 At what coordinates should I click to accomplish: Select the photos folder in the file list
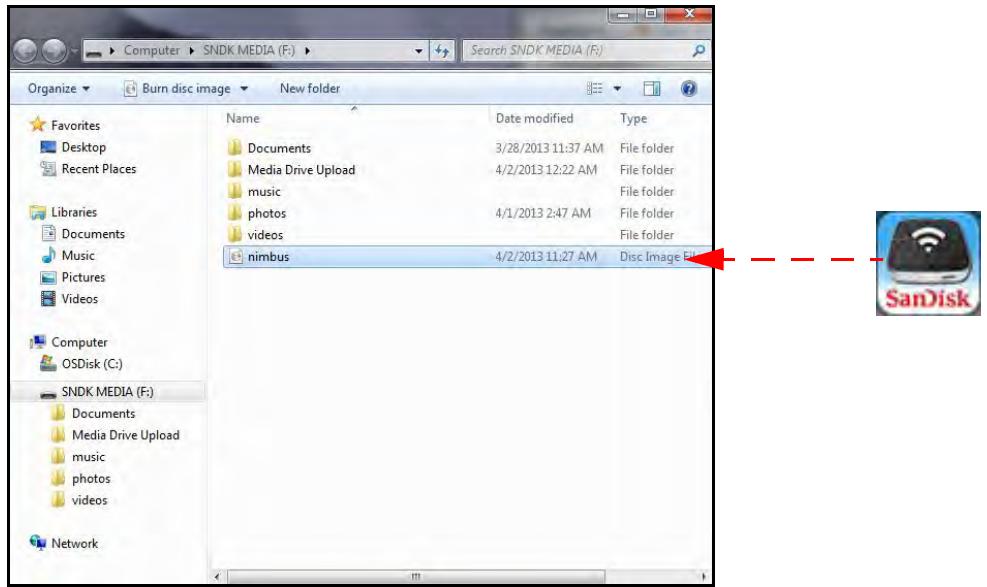click(x=266, y=213)
